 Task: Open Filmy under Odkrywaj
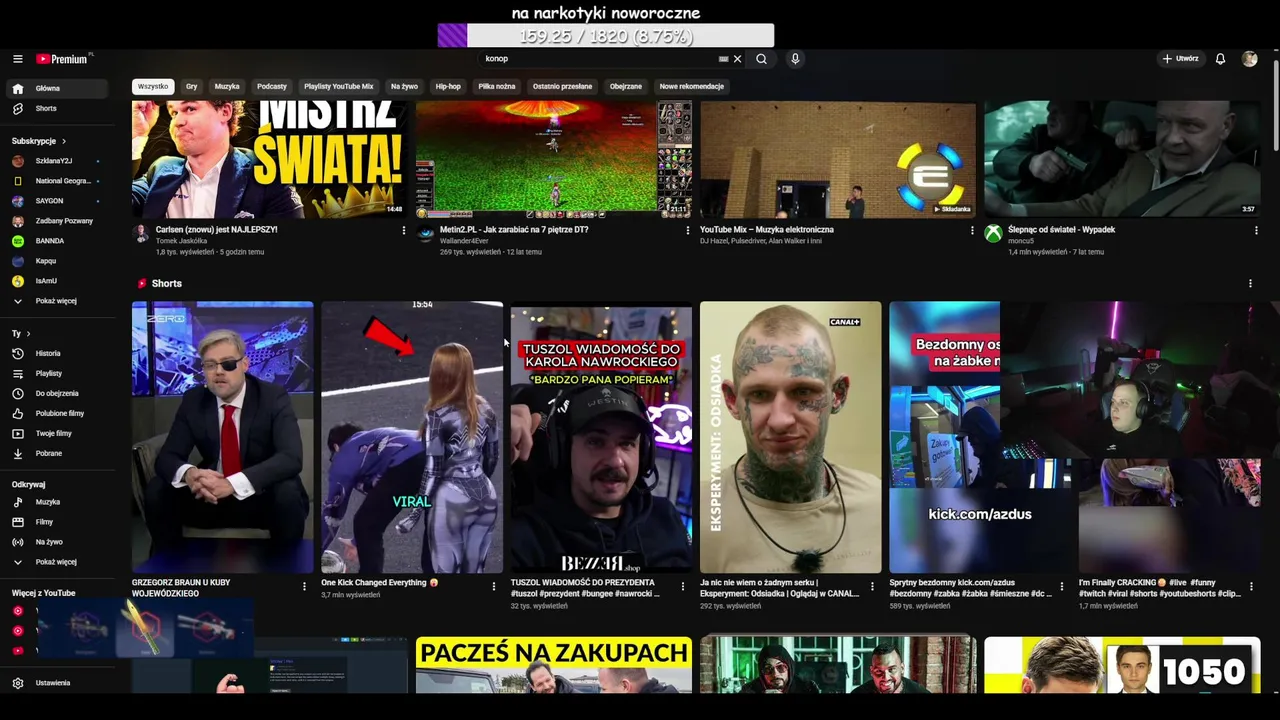[57, 522]
